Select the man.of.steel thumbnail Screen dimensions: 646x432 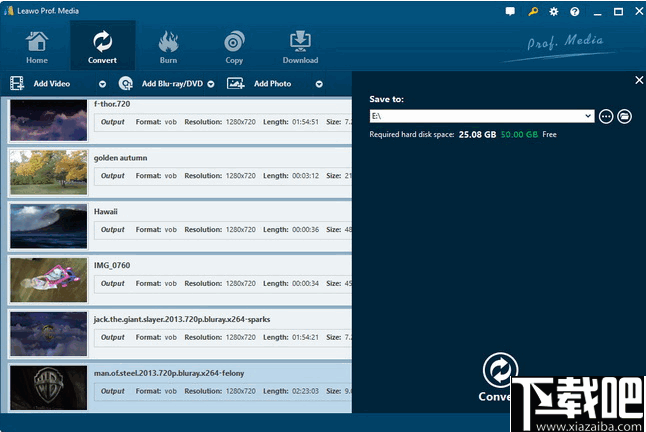pos(49,388)
